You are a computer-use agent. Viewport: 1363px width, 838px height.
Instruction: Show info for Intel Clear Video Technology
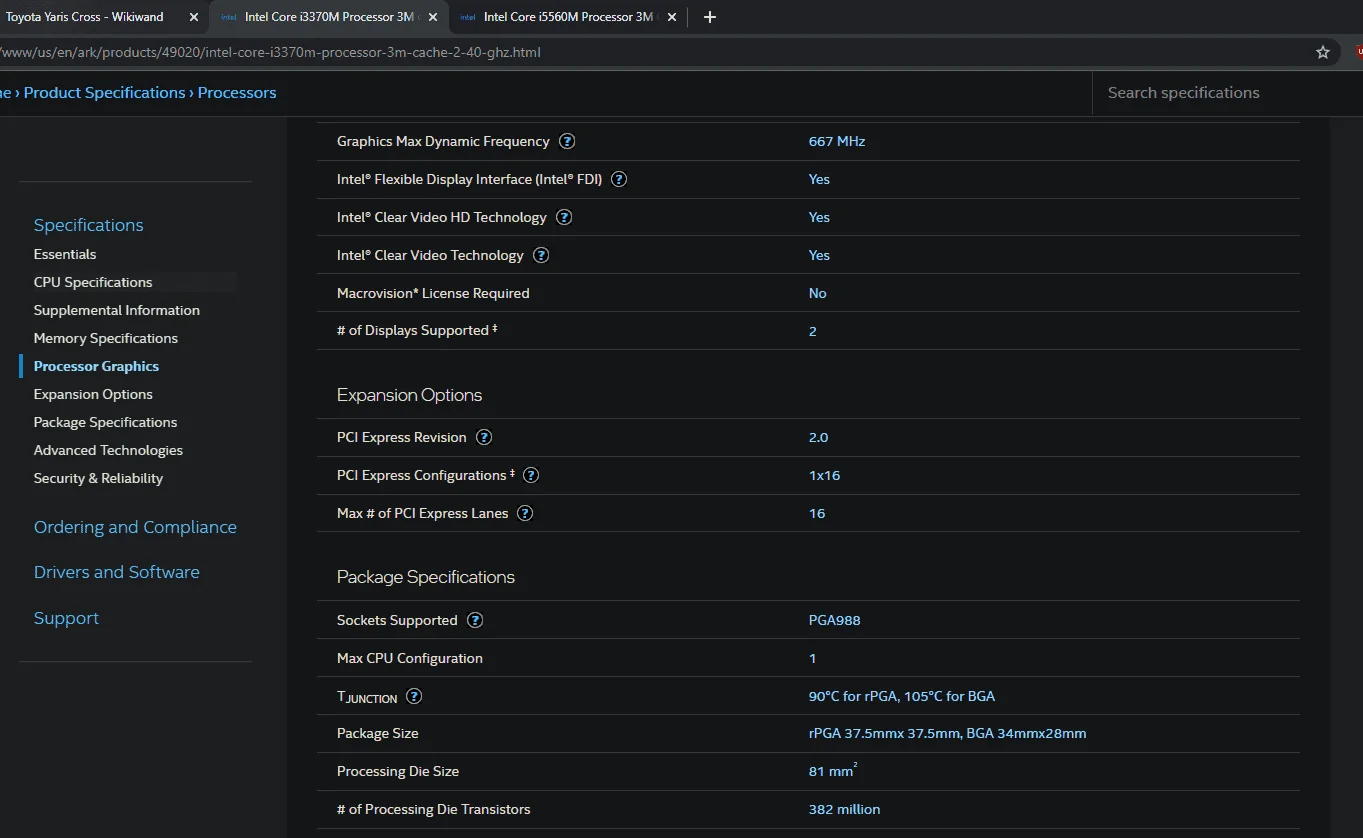click(541, 255)
